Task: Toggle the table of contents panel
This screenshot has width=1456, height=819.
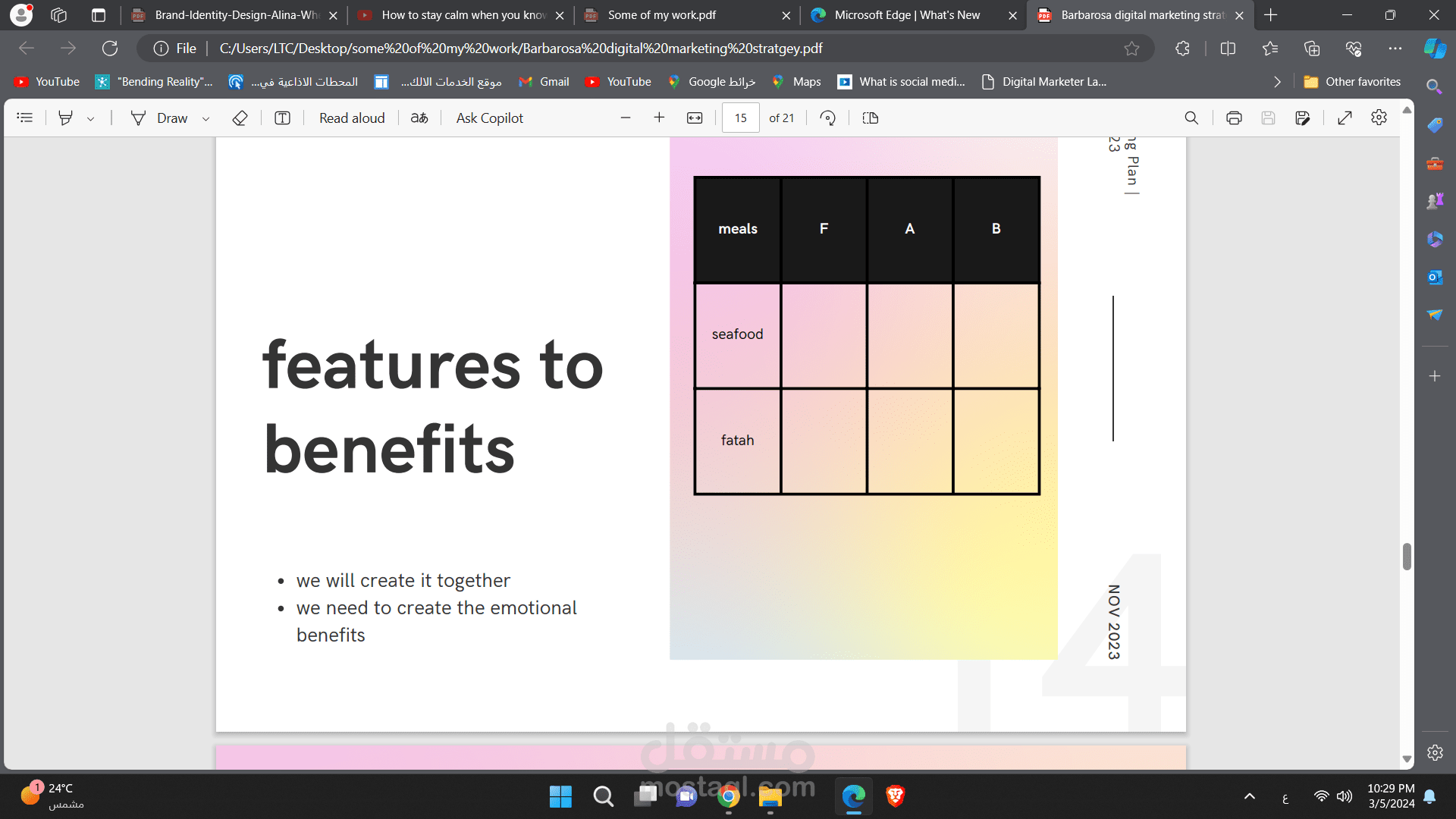Action: coord(25,118)
